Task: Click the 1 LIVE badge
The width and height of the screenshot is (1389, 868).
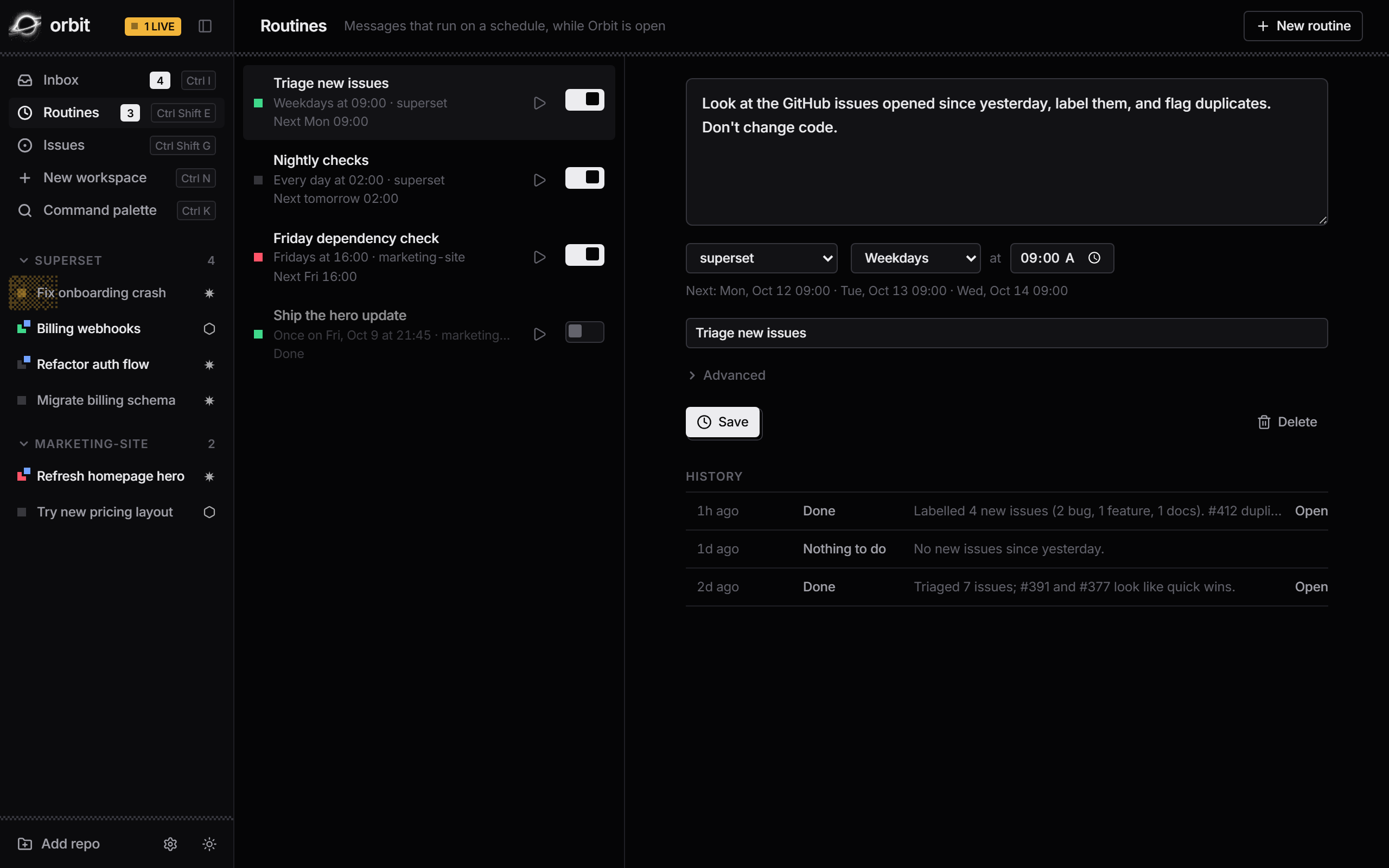Action: tap(152, 27)
